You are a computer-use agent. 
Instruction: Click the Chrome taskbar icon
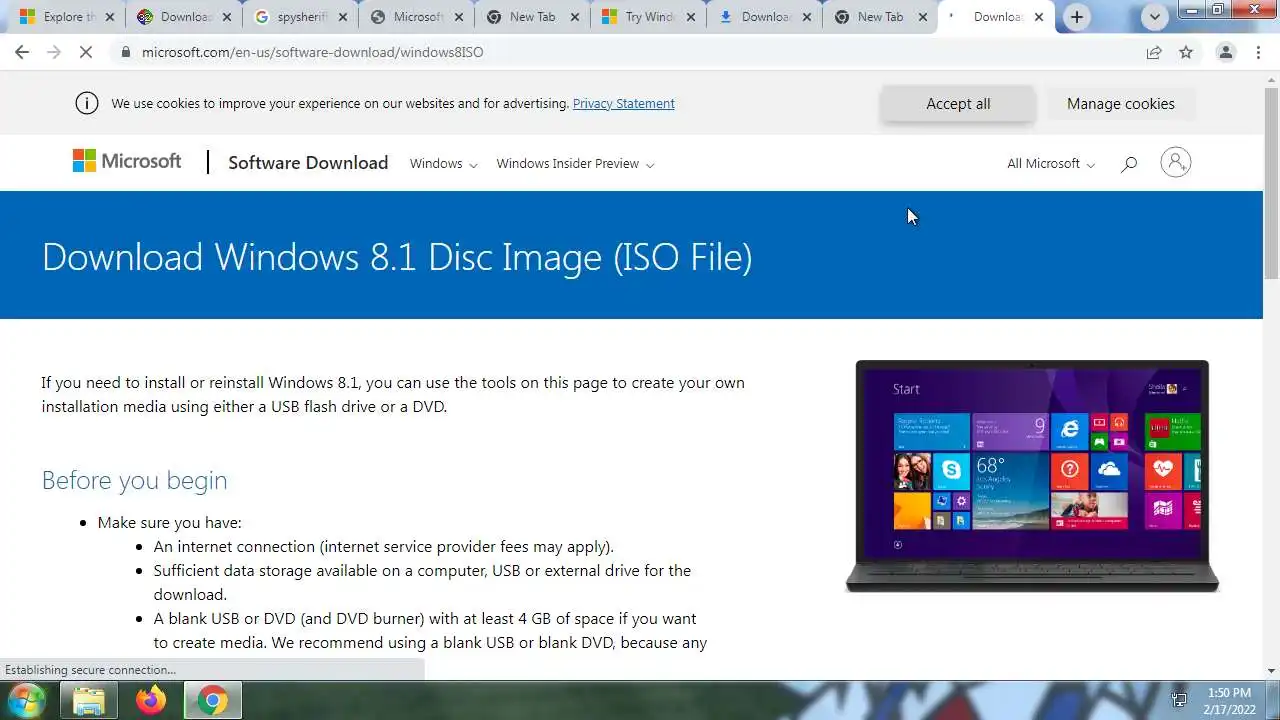coord(211,700)
